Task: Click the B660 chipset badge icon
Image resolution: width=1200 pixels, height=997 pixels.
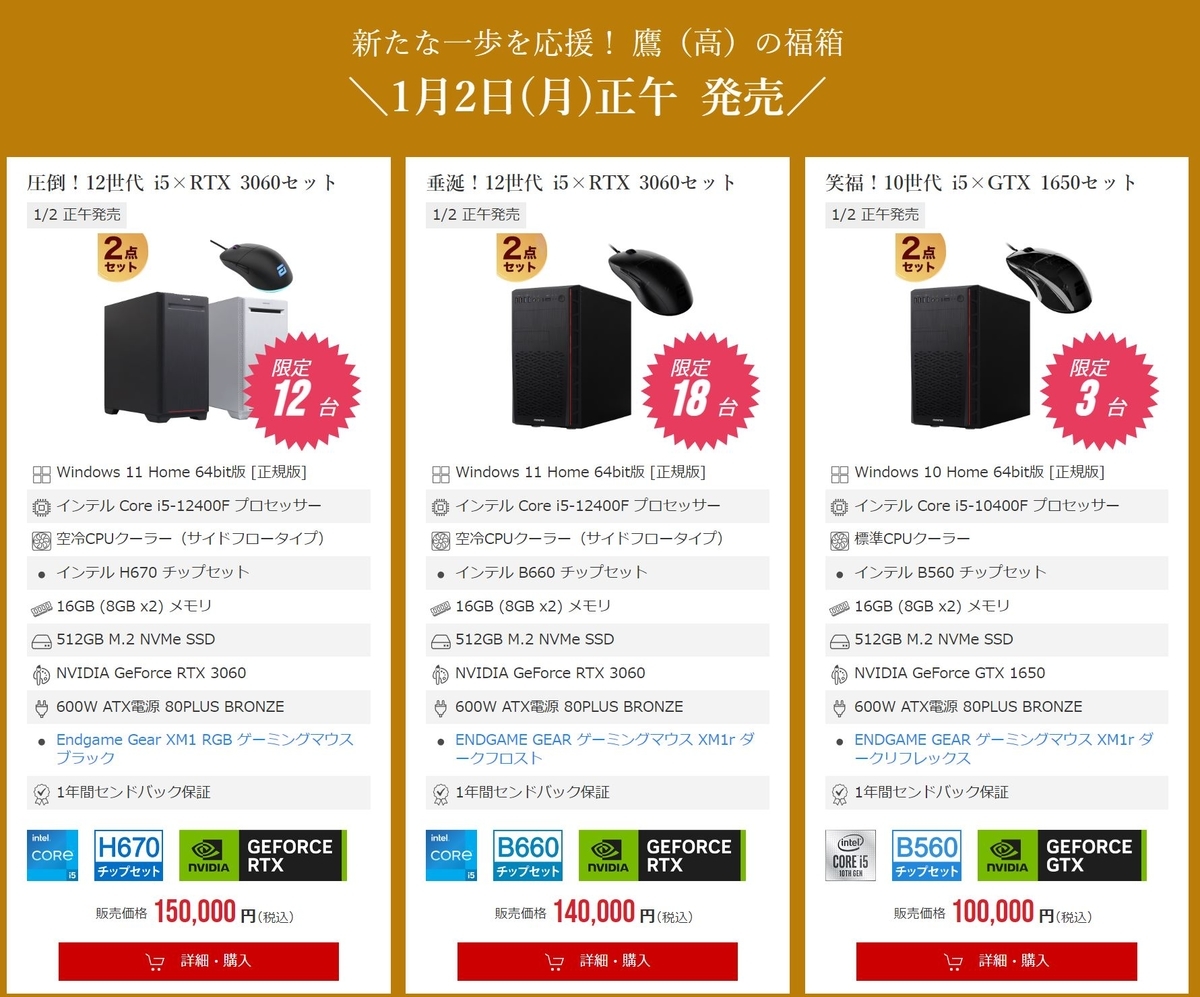Action: [527, 855]
